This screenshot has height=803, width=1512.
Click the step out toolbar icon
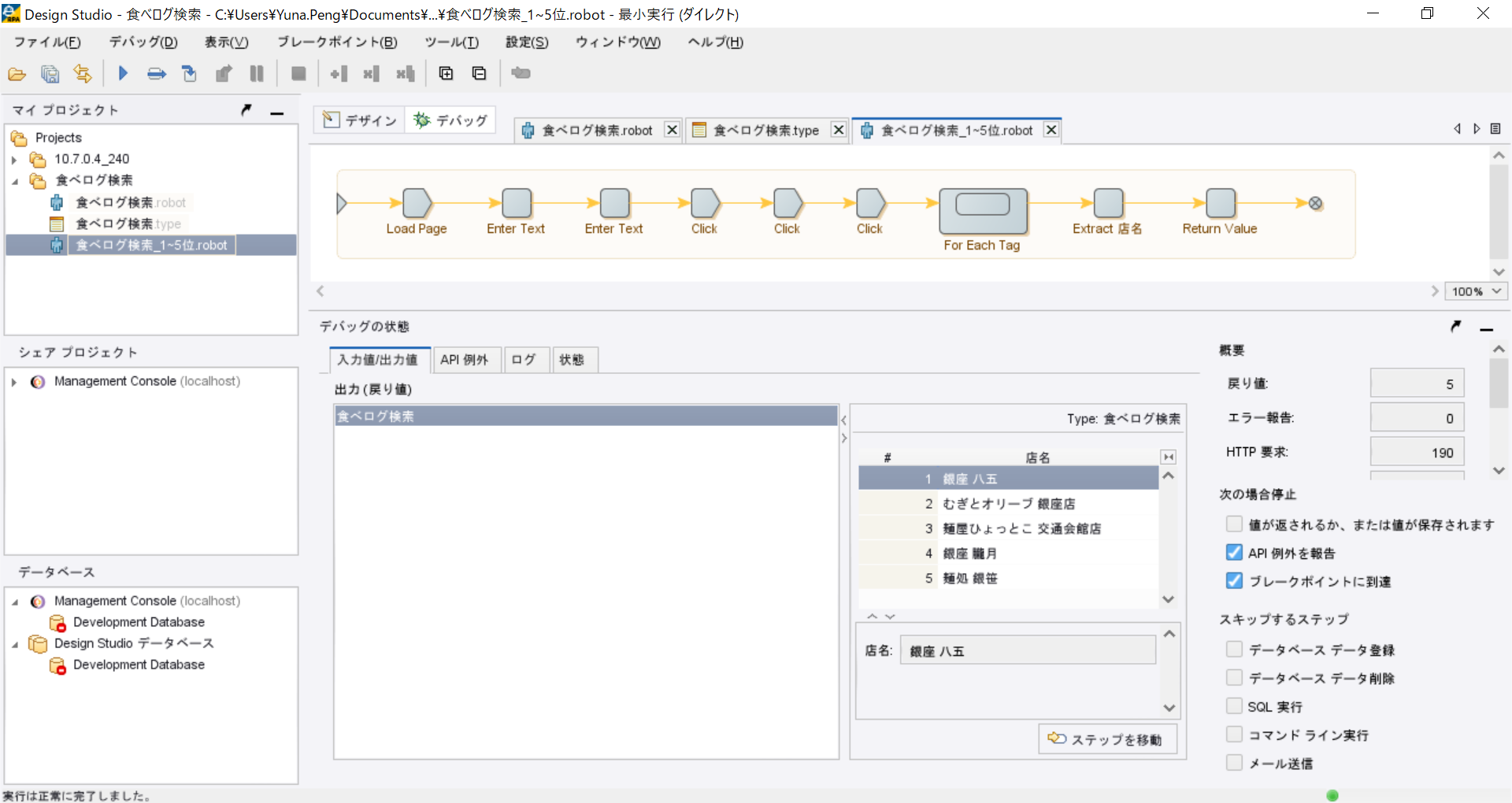[224, 74]
